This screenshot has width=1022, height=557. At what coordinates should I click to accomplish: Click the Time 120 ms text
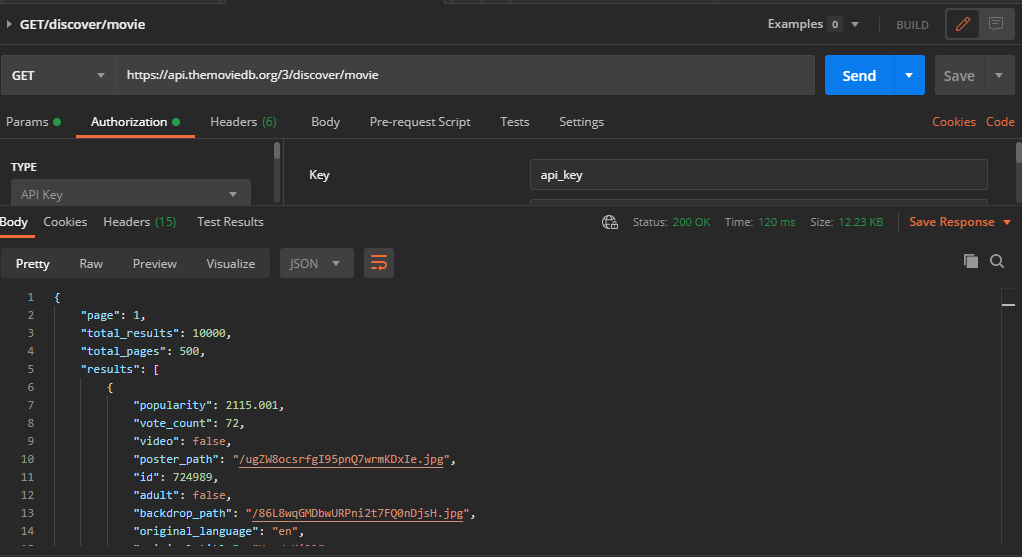pos(760,222)
